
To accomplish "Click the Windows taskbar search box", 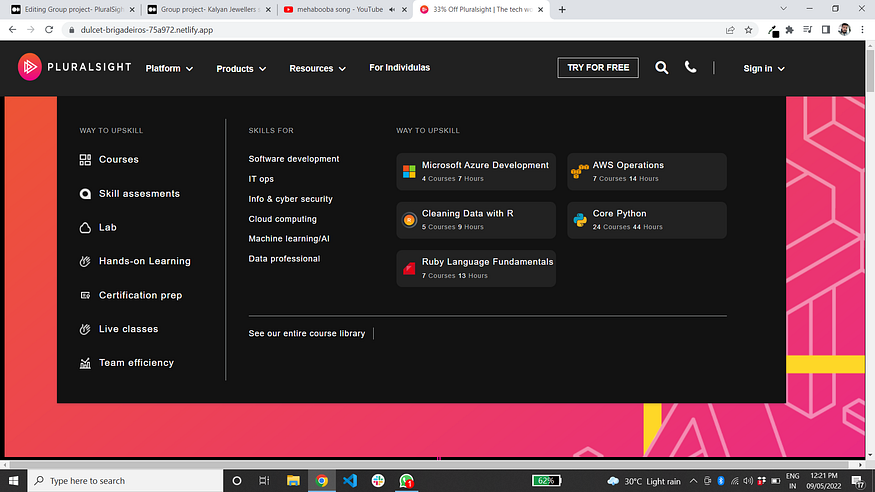I will click(x=125, y=480).
